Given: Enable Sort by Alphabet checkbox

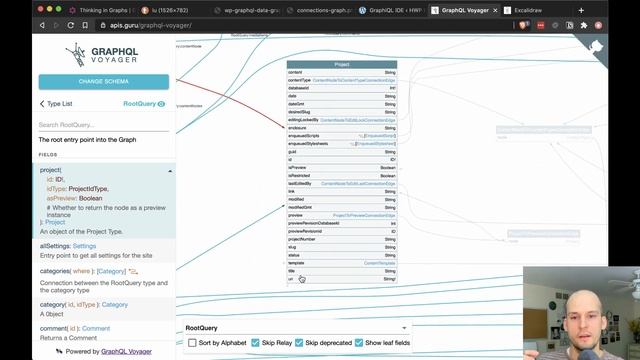Looking at the screenshot, I should 192,342.
